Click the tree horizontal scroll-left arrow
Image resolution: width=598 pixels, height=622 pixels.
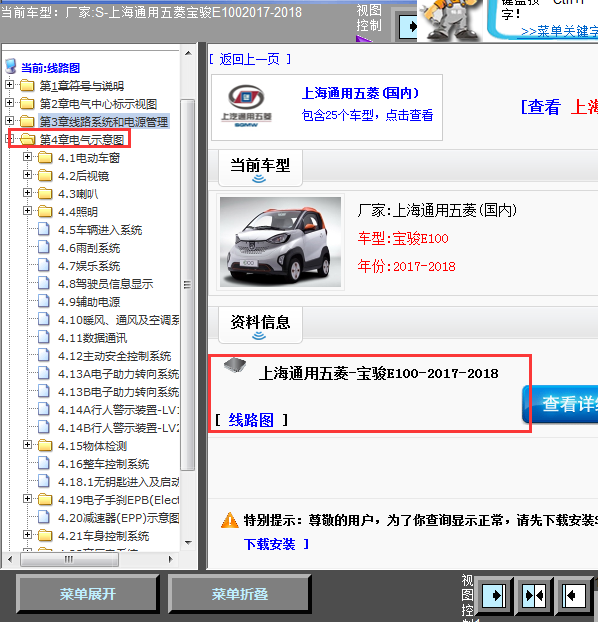pos(10,559)
